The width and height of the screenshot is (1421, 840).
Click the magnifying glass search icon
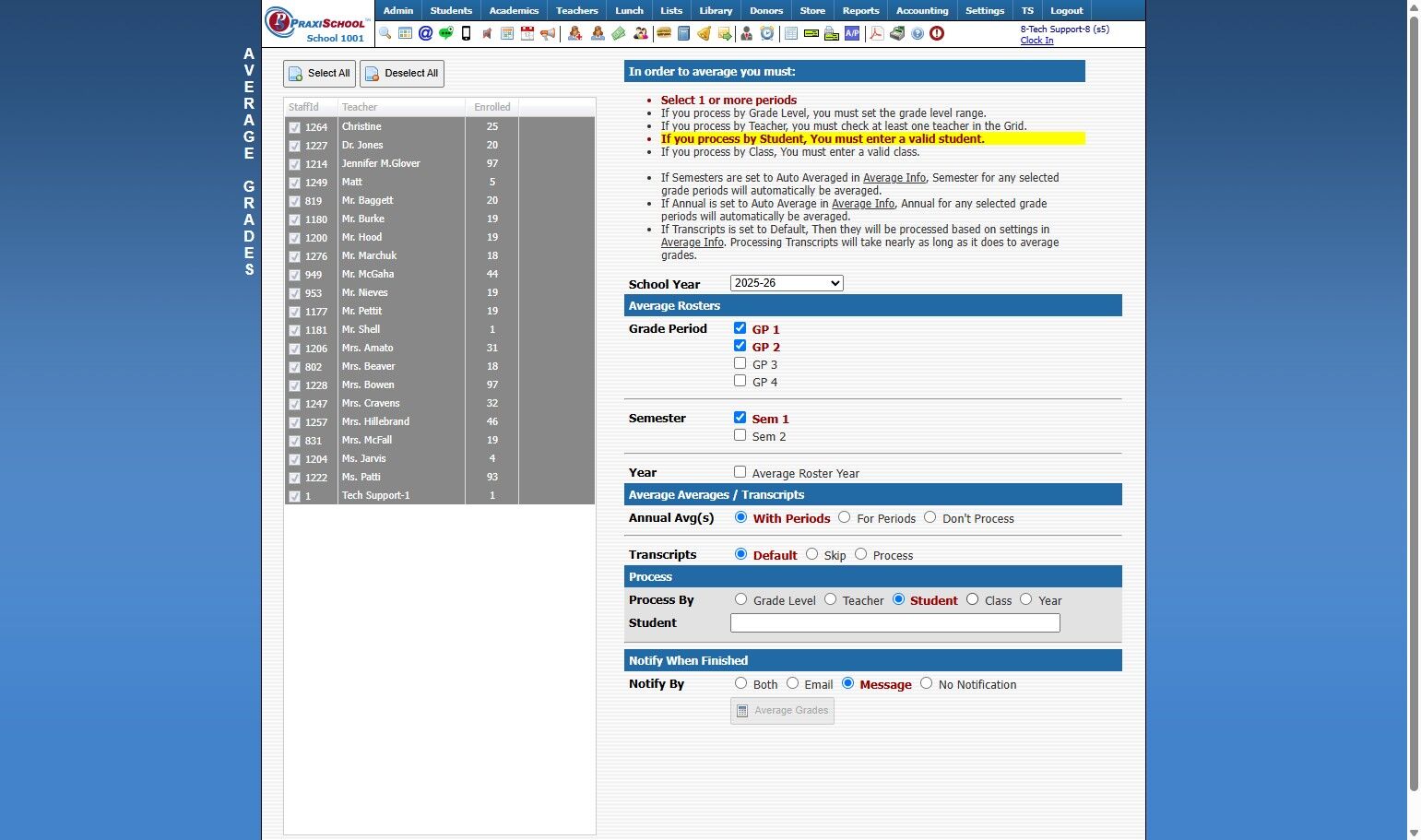(x=385, y=33)
